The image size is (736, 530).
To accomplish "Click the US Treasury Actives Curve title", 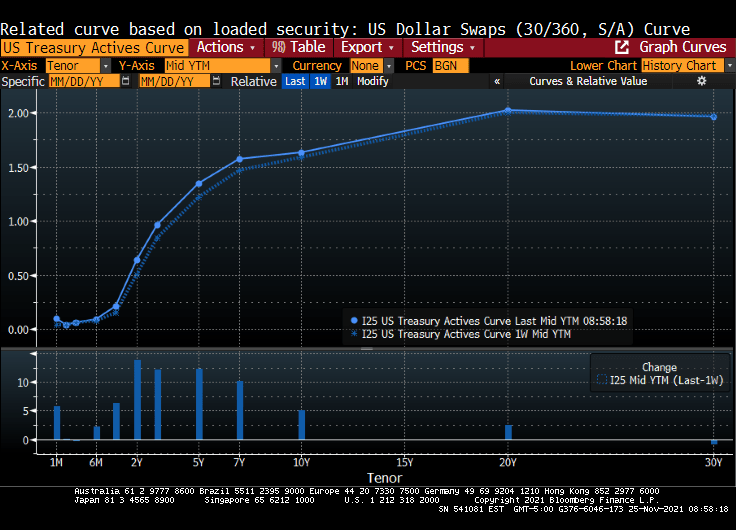I will click(x=94, y=47).
